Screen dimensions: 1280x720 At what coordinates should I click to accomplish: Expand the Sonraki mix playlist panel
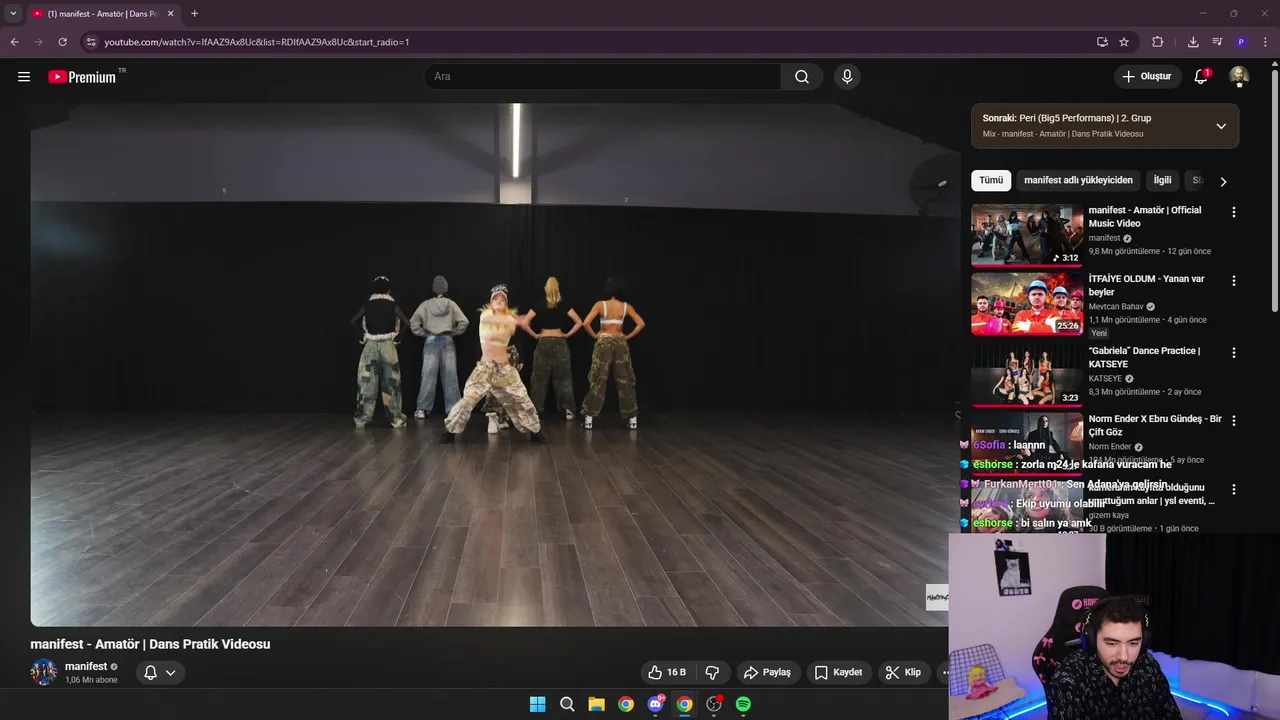tap(1221, 126)
